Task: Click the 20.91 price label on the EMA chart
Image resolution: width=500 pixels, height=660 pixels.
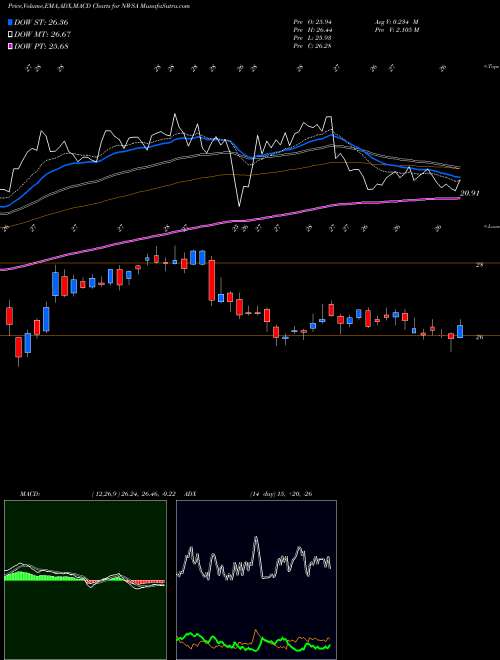Action: click(469, 193)
